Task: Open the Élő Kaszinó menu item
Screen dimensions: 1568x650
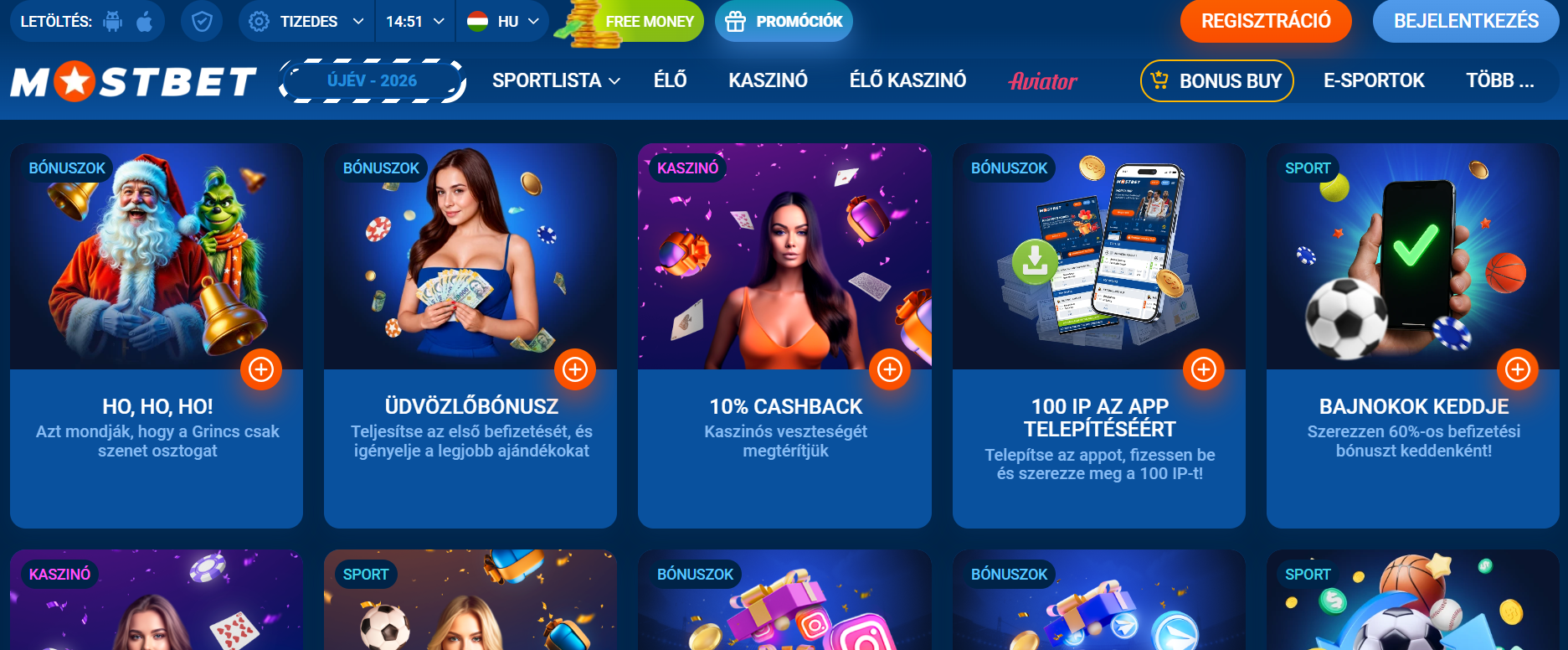Action: point(907,80)
